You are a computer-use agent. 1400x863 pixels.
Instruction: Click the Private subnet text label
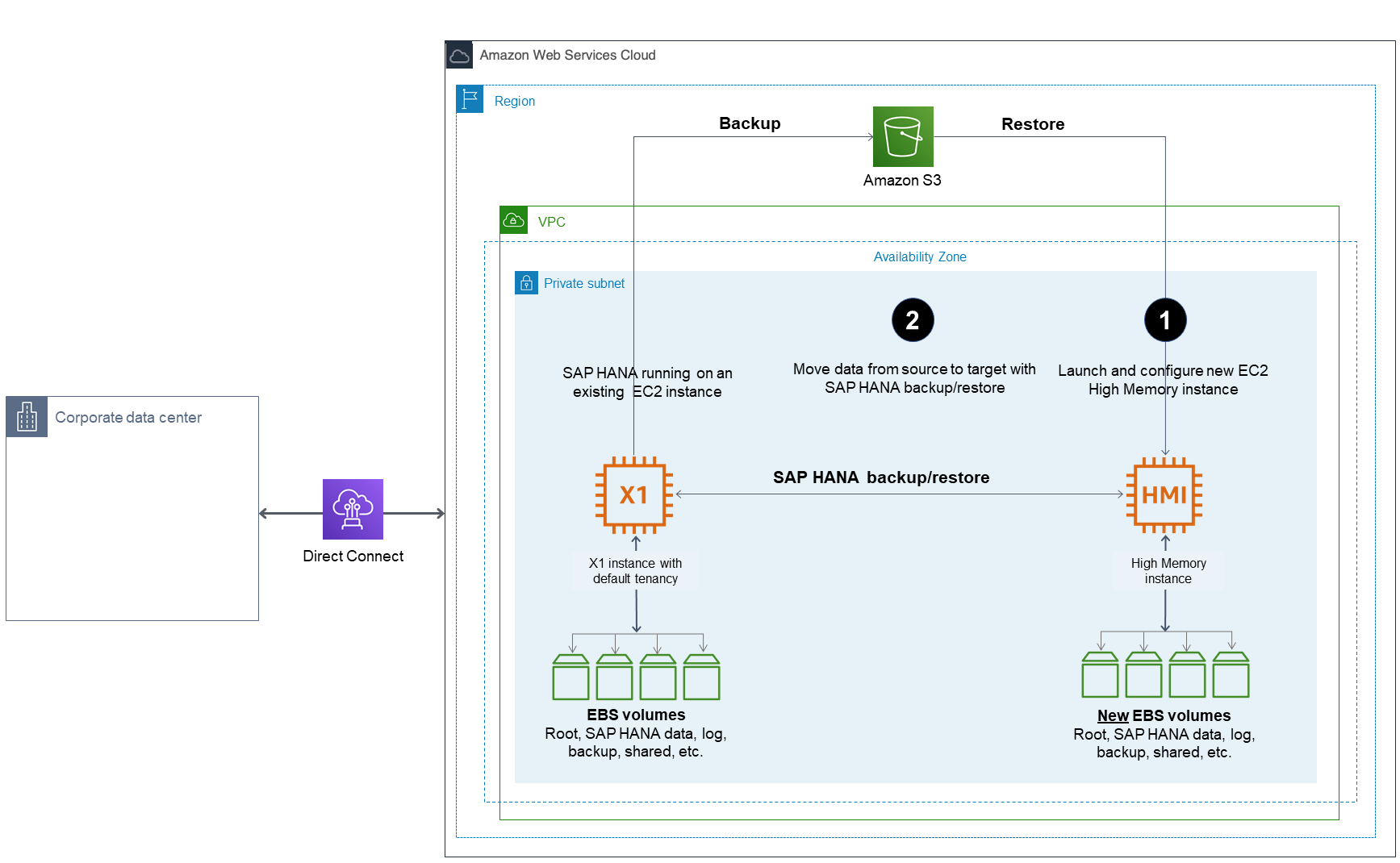click(584, 283)
